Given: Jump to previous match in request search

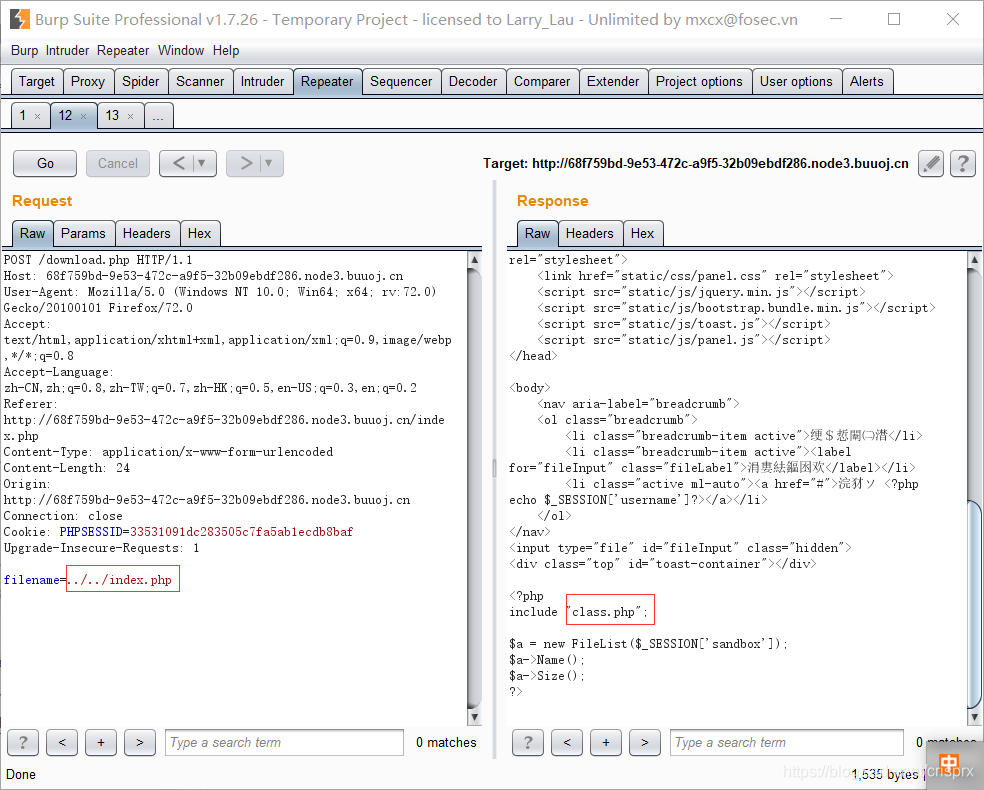Looking at the screenshot, I should [62, 743].
